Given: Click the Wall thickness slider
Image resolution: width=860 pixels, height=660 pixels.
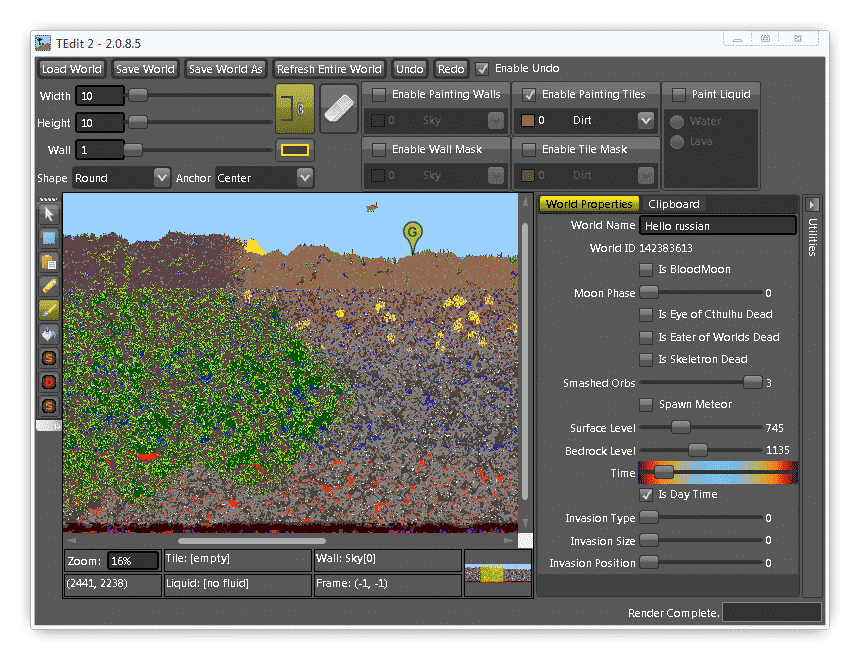Looking at the screenshot, I should (x=198, y=149).
